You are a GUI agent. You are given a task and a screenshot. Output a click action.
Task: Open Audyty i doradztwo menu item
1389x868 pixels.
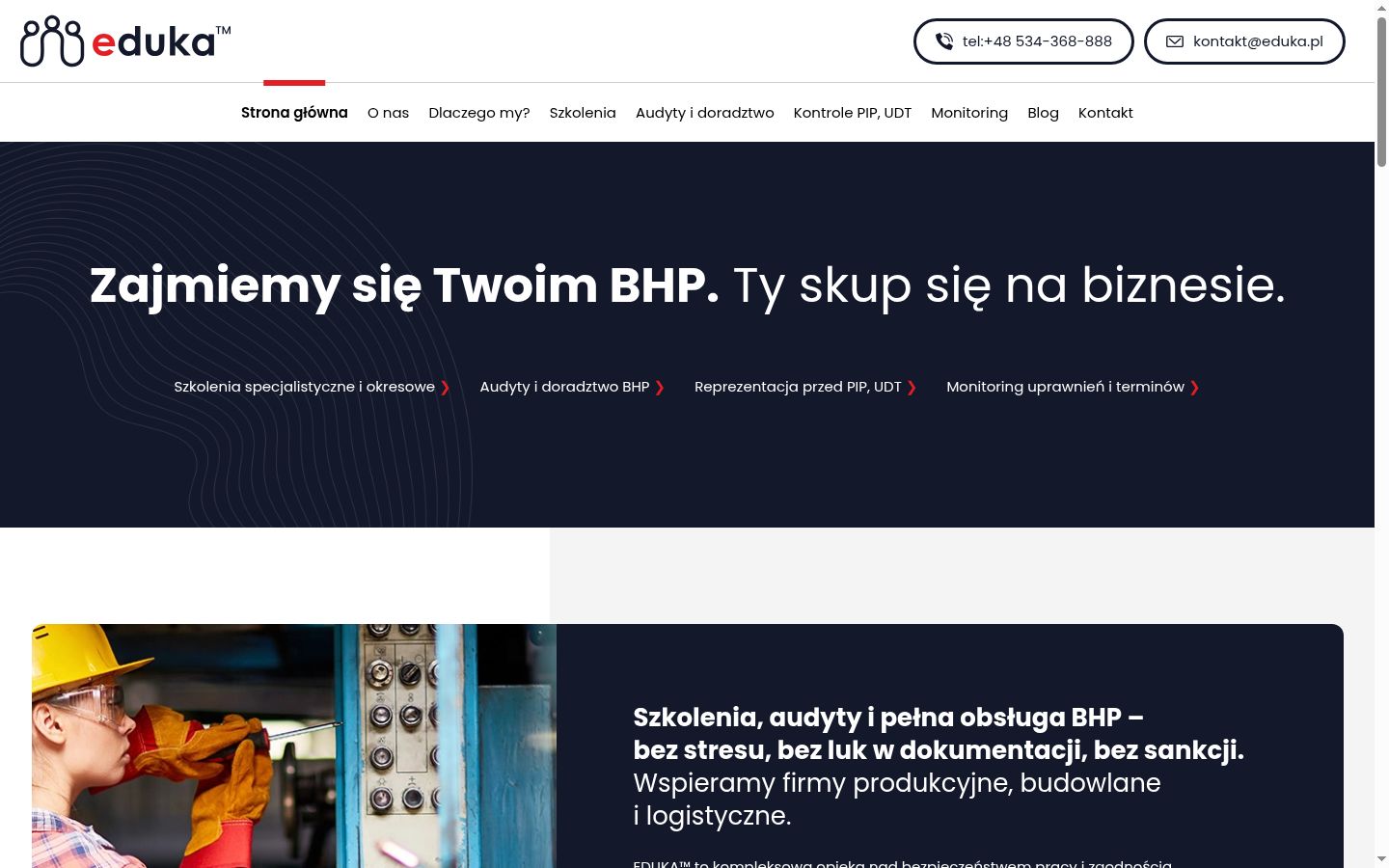[x=705, y=113]
